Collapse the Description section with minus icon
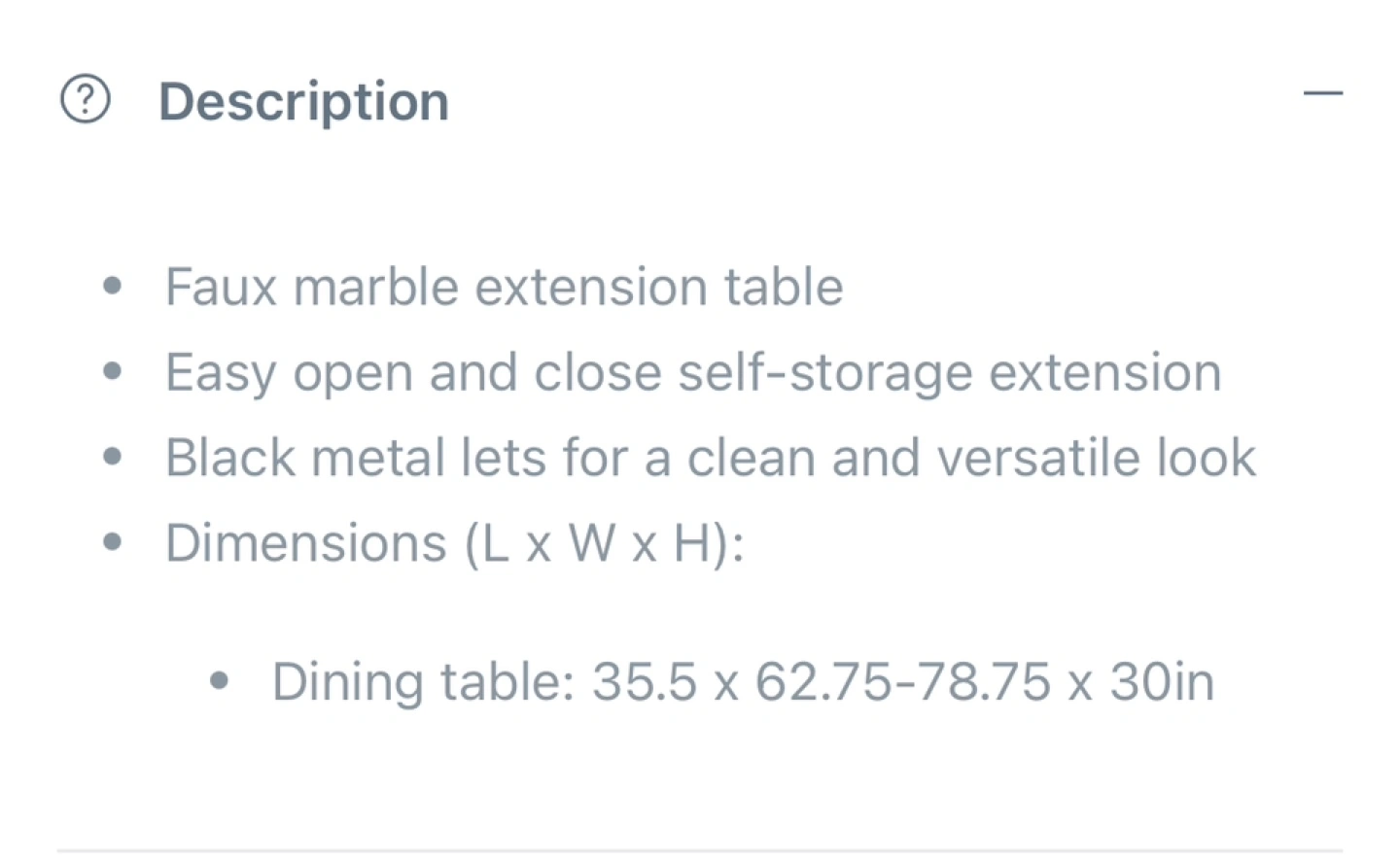Image resolution: width=1400 pixels, height=860 pixels. pyautogui.click(x=1322, y=93)
